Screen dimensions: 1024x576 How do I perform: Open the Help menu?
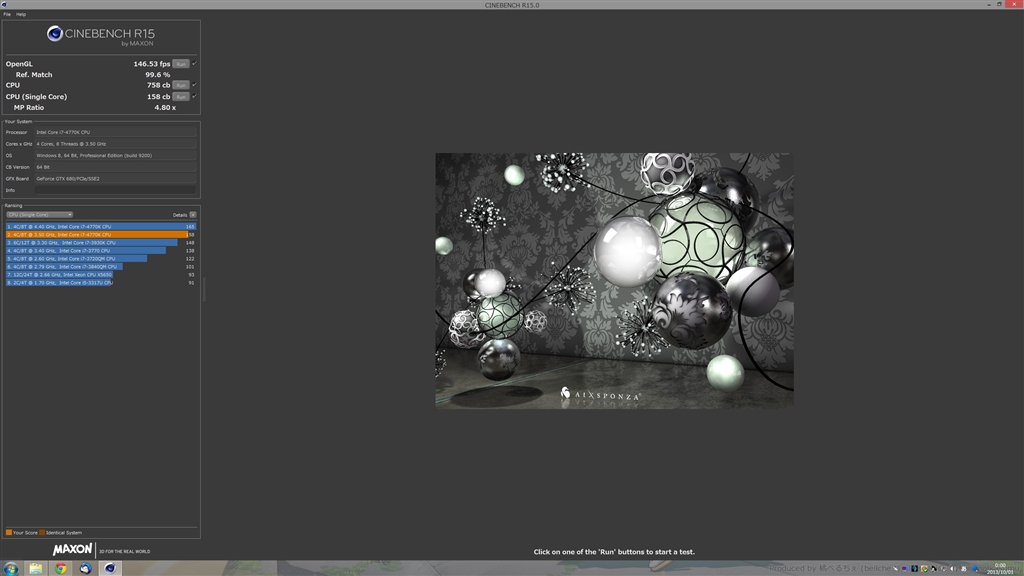(x=21, y=14)
